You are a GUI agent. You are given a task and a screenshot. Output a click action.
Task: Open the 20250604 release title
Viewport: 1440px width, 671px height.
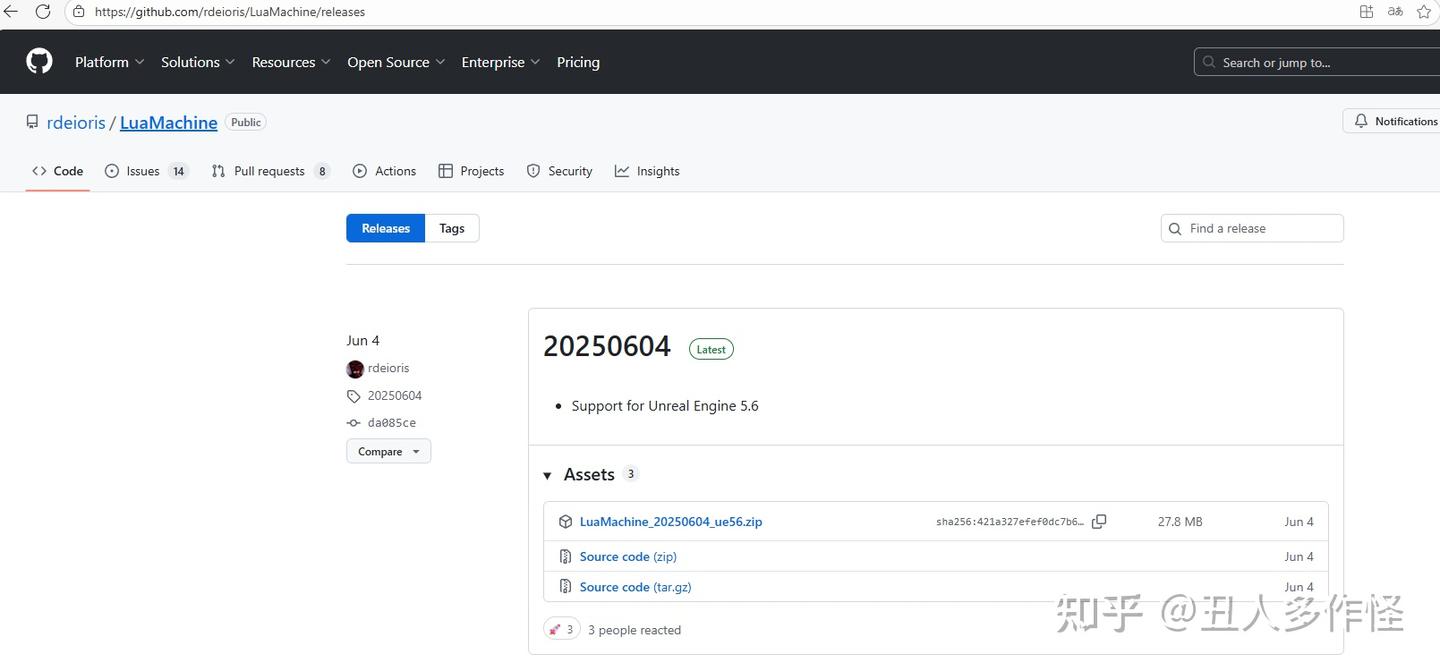tap(607, 346)
